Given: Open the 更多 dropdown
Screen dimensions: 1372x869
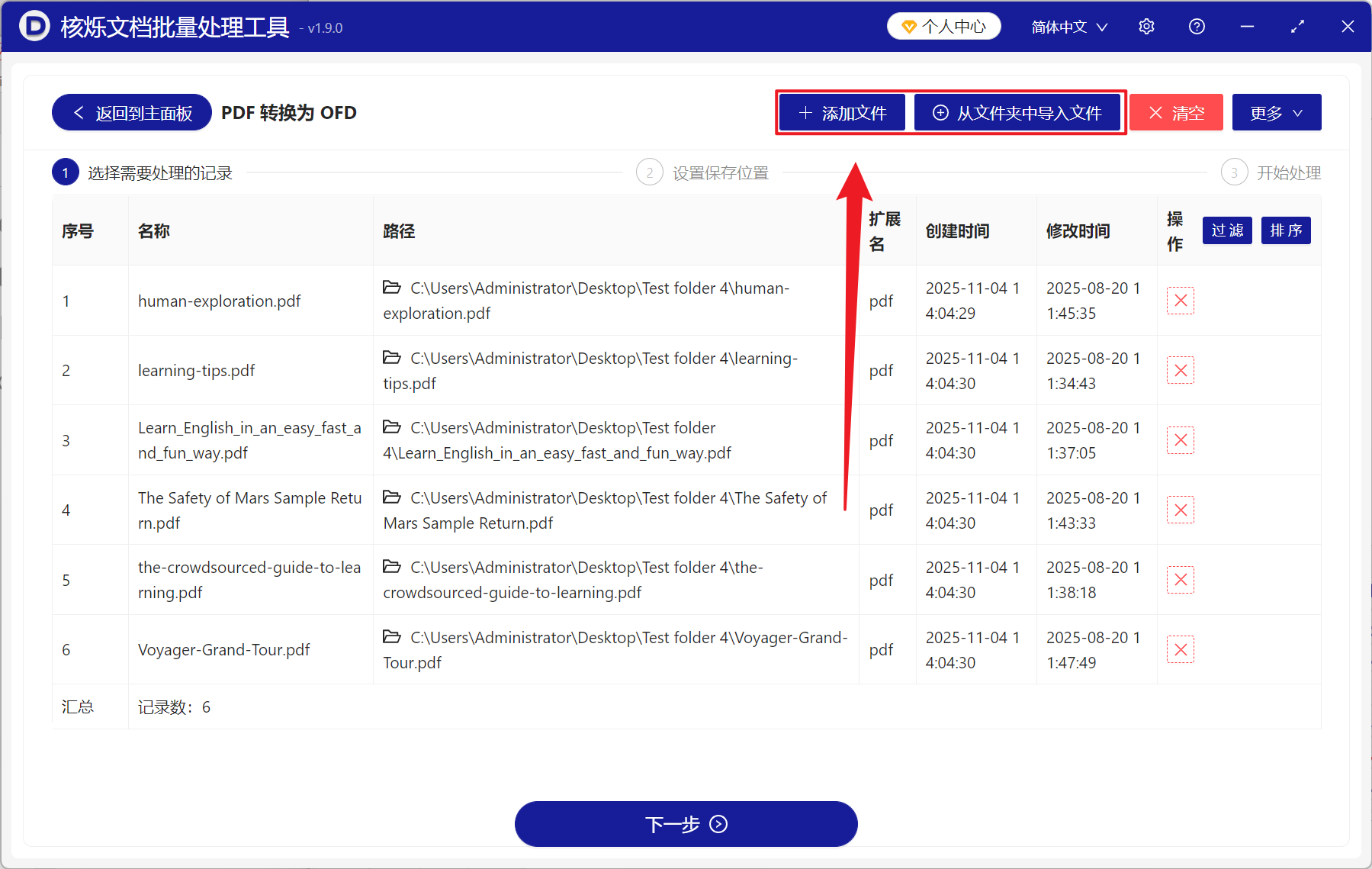Looking at the screenshot, I should 1276,112.
